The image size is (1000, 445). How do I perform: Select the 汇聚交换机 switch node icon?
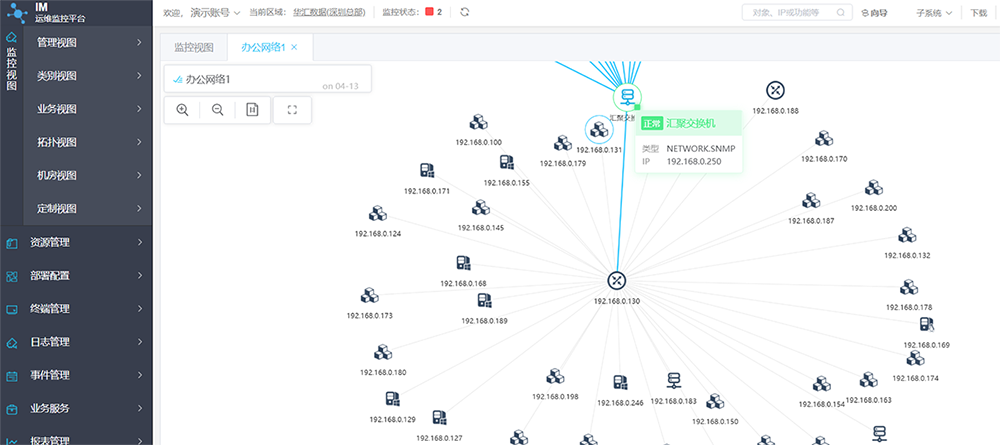click(628, 98)
